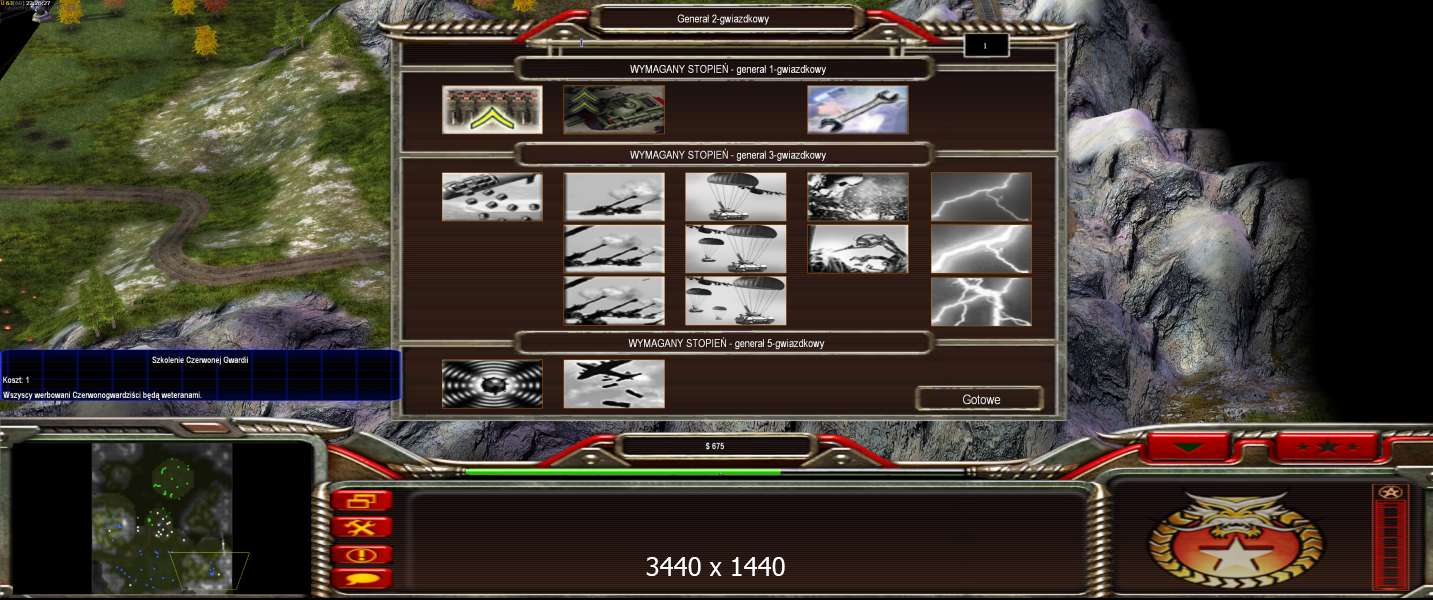
Task: Click the red power level bar
Action: pos(1390,545)
